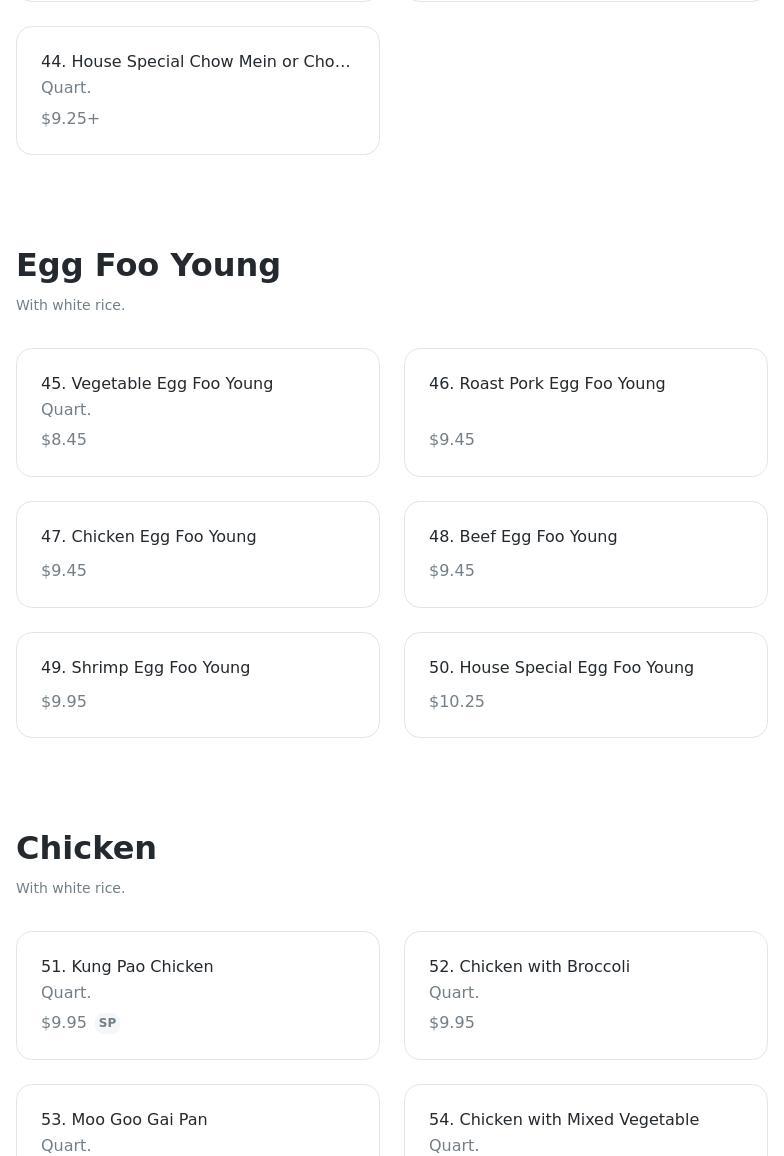Open House Special Chow Mein item card
Viewport: 784px width, 1156px height.
[x=197, y=90]
